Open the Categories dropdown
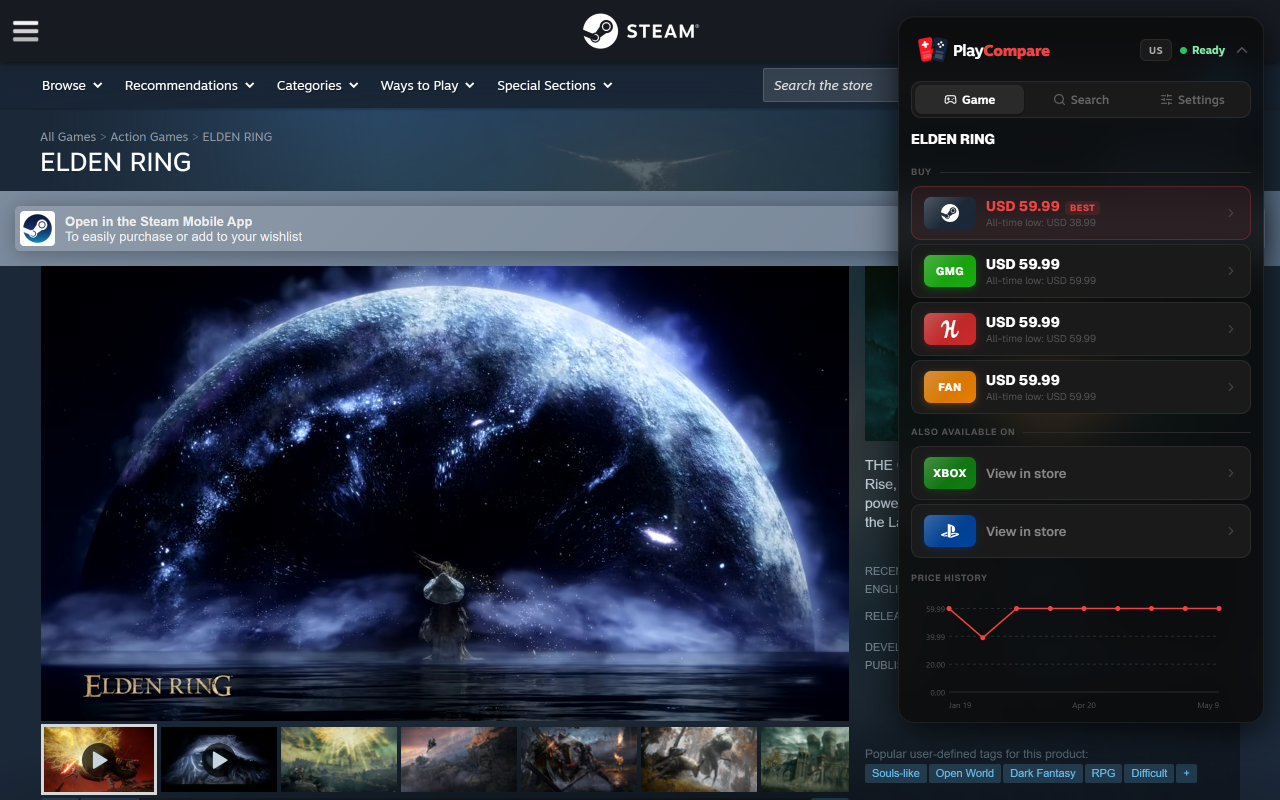The height and width of the screenshot is (800, 1280). click(318, 86)
